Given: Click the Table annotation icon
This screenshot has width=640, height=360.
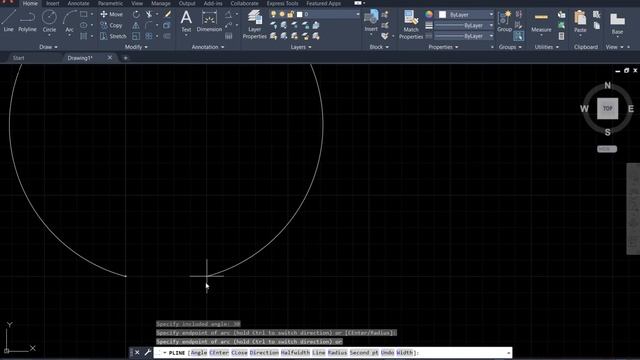Looking at the screenshot, I should click(x=229, y=36).
